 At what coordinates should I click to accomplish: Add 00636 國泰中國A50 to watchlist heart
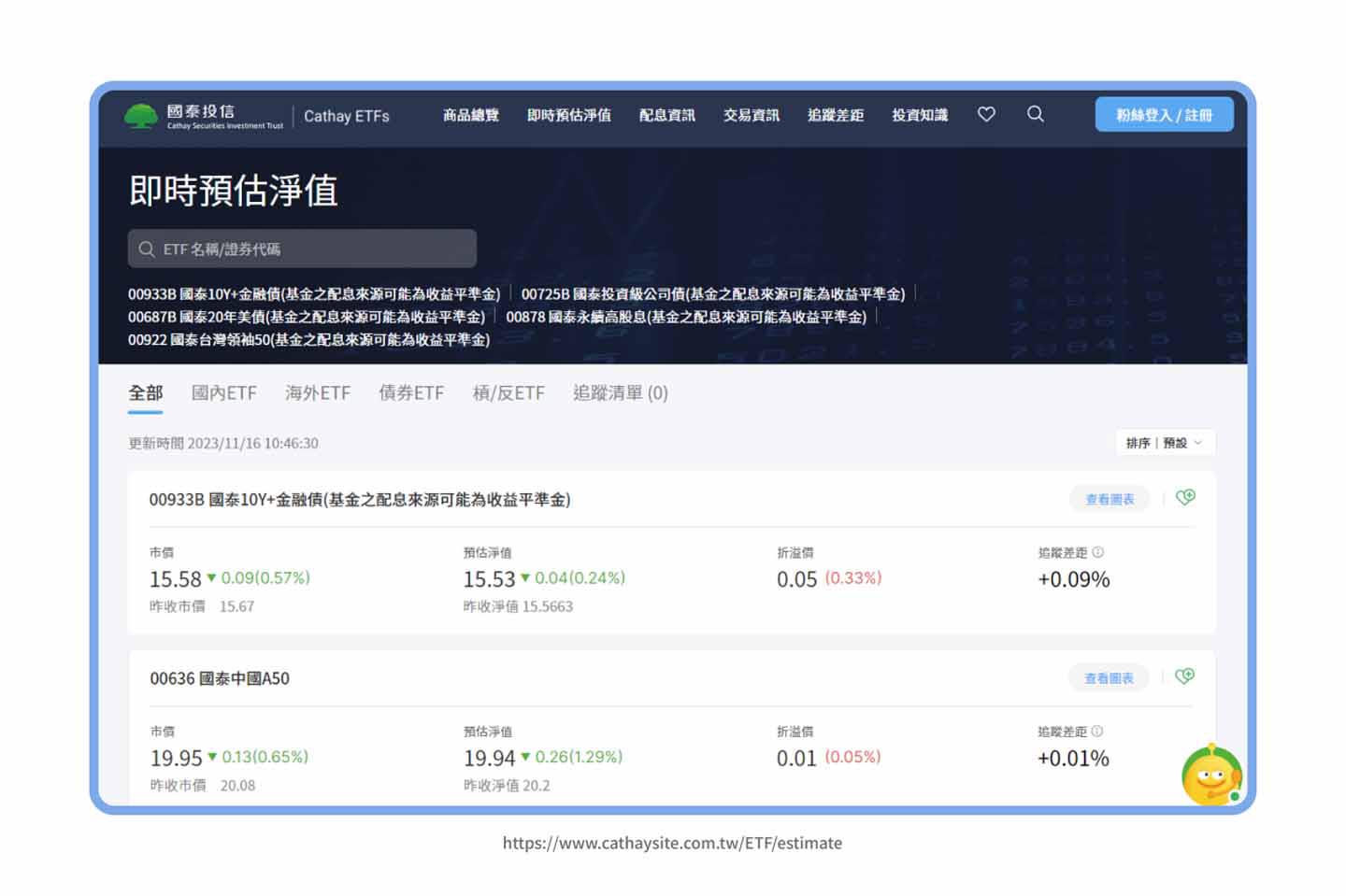(x=1184, y=676)
